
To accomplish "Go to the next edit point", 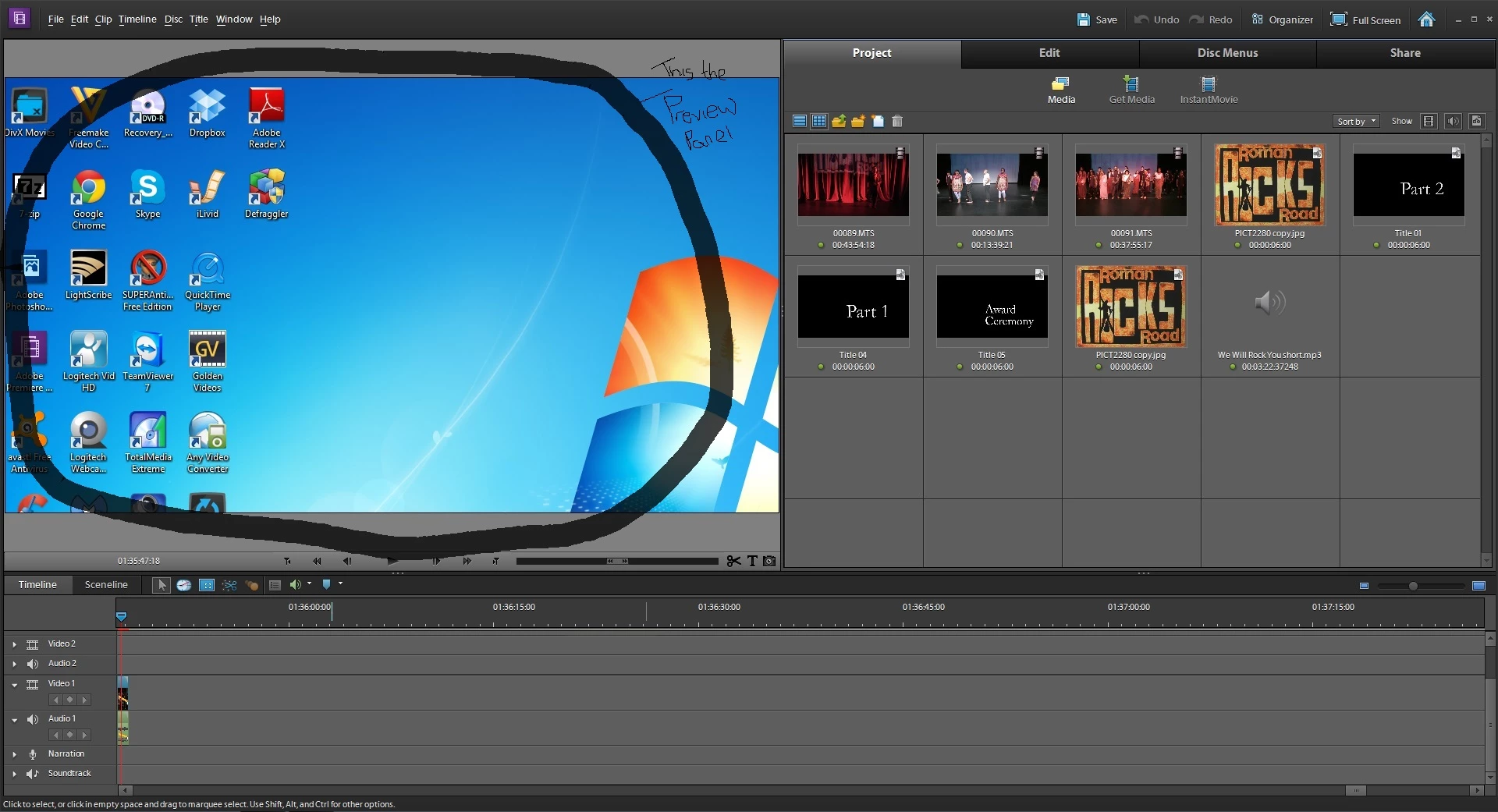I will coord(495,561).
